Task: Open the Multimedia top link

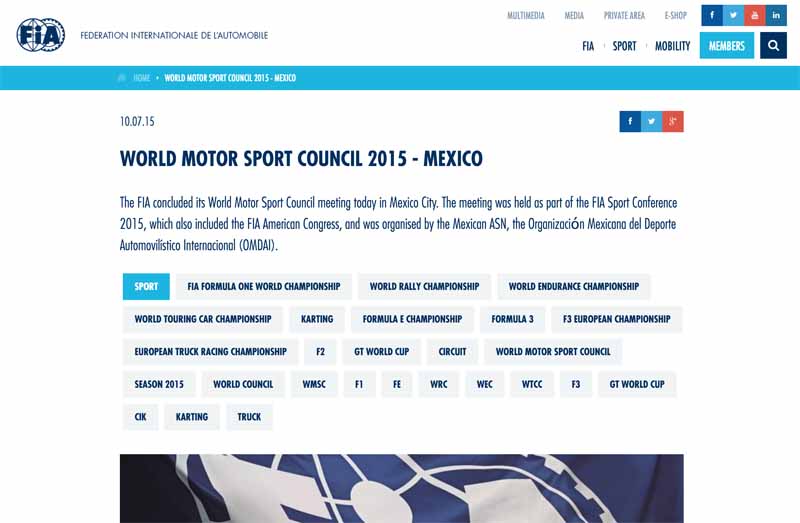Action: tap(526, 15)
